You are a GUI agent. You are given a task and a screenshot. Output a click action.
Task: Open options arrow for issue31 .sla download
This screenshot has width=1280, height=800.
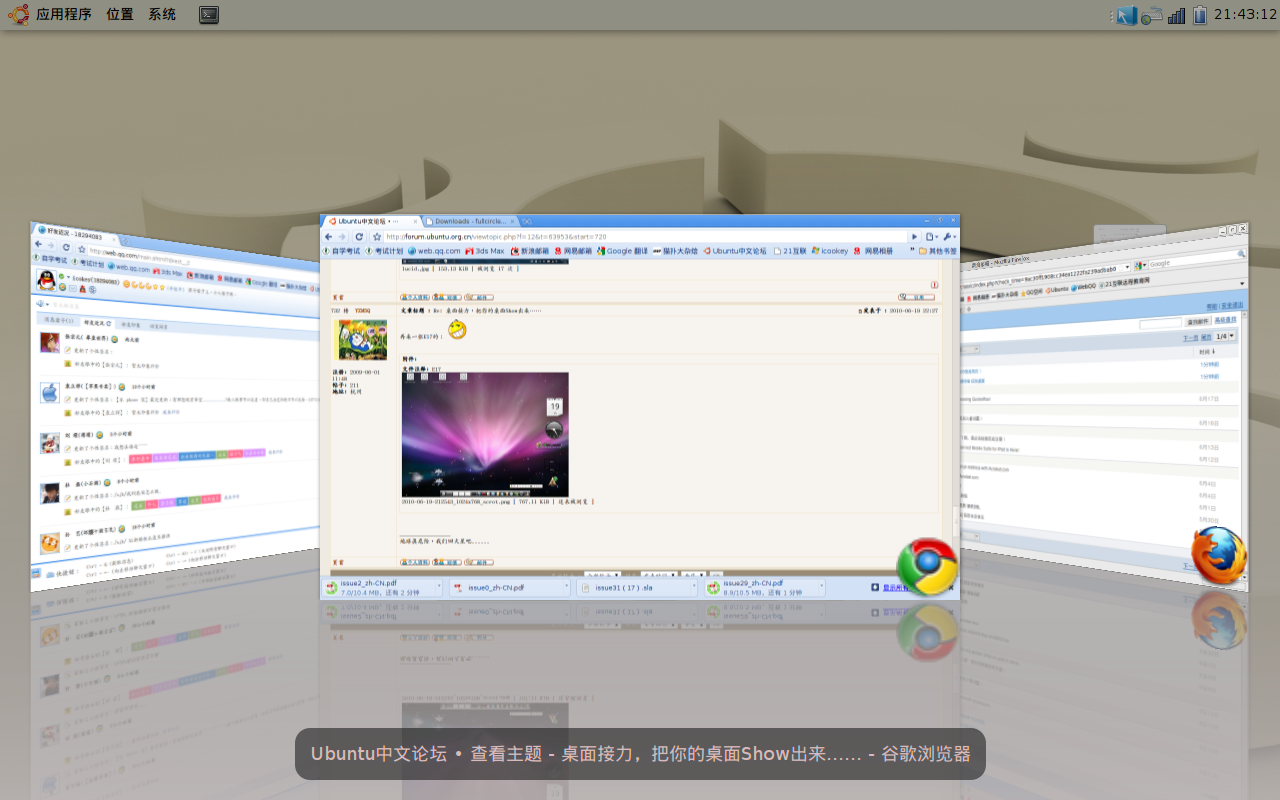coord(694,587)
